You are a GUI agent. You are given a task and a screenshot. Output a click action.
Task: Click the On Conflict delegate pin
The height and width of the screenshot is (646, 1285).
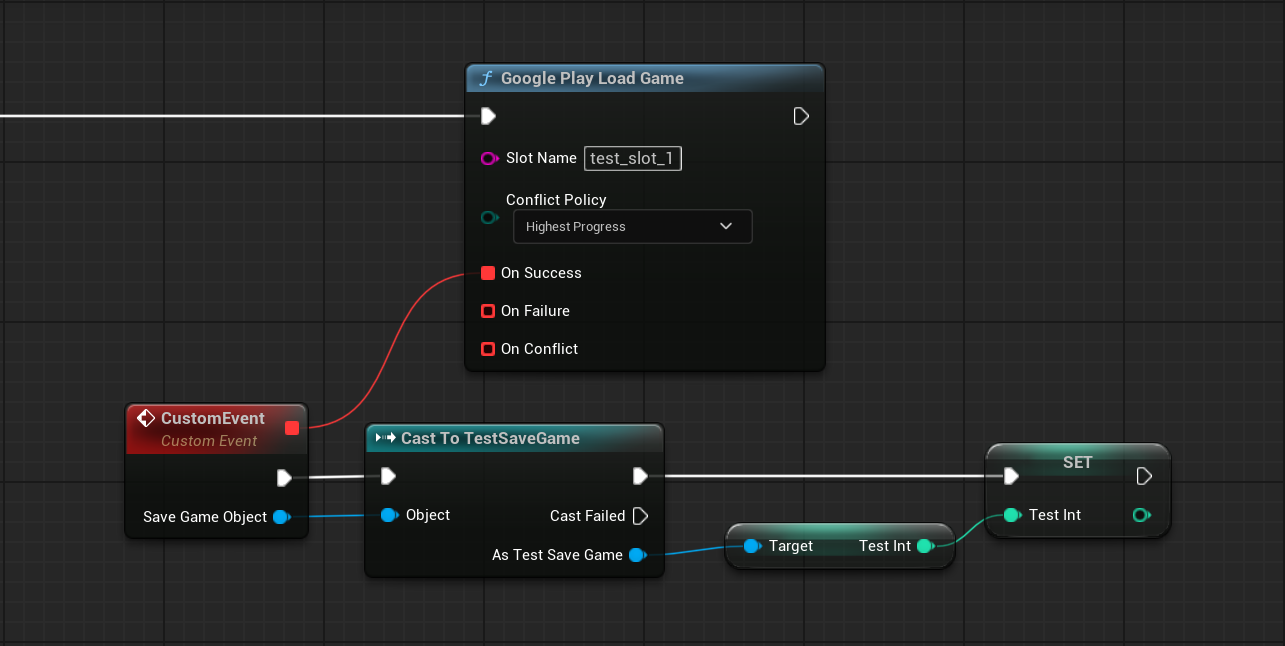click(x=488, y=349)
